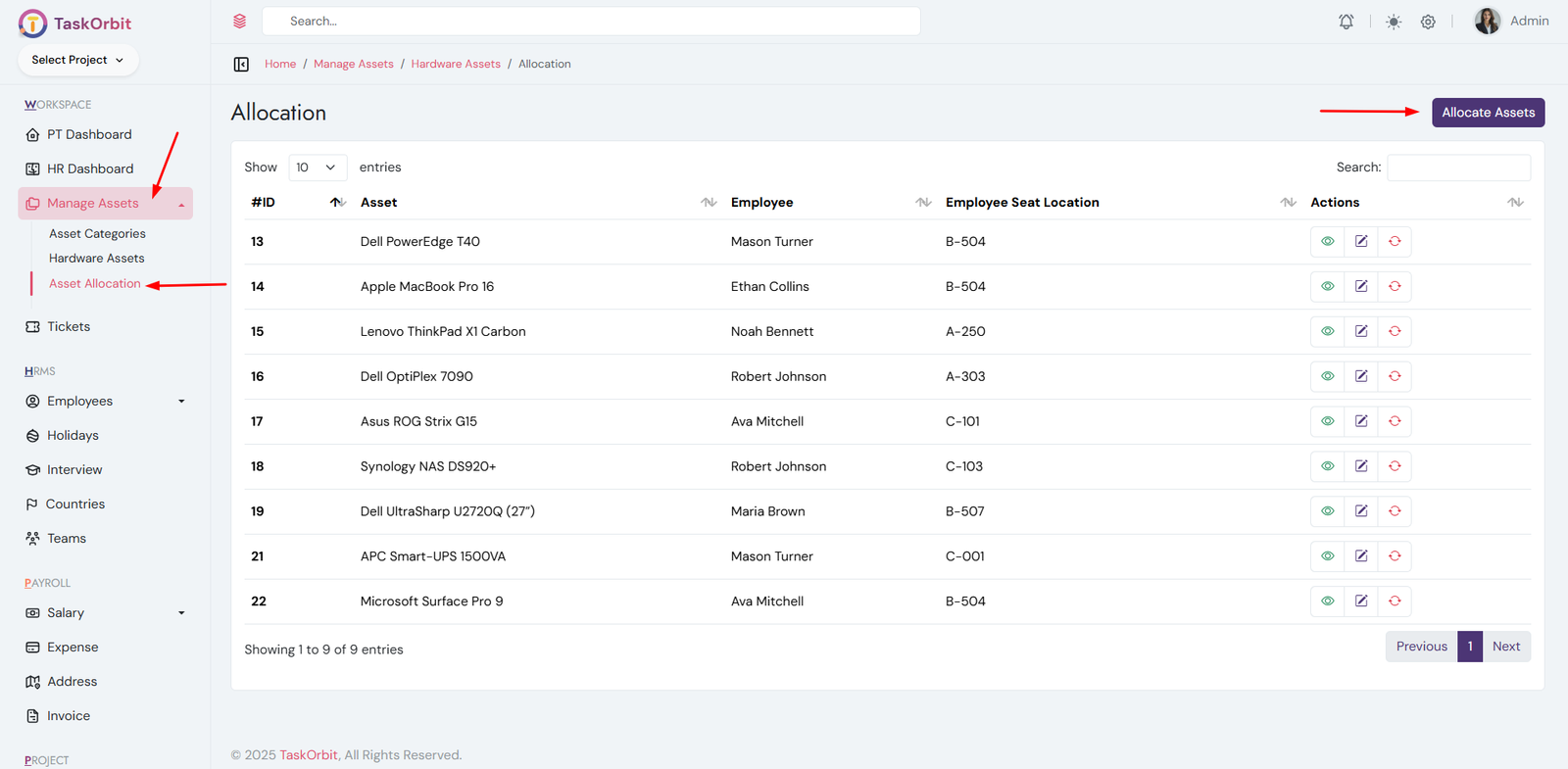Click return icon for Microsoft Surface Pro 9
The height and width of the screenshot is (769, 1568).
pos(1395,601)
